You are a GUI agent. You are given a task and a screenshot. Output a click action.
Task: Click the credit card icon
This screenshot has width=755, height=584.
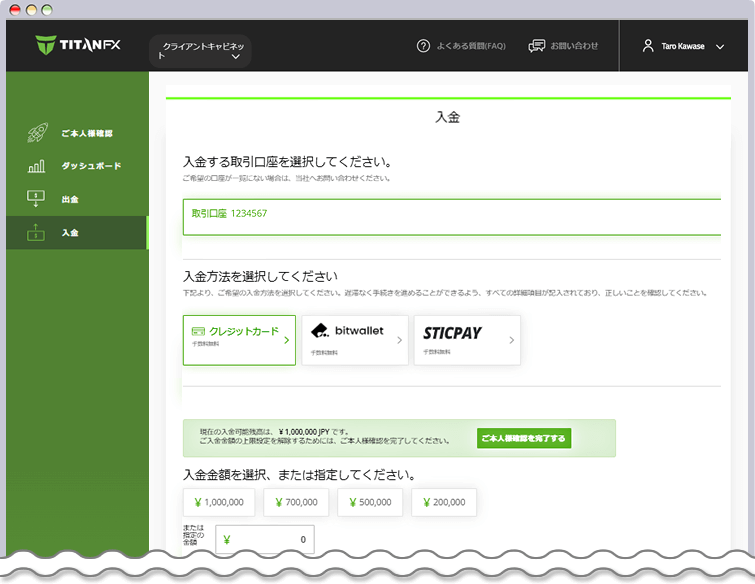198,331
